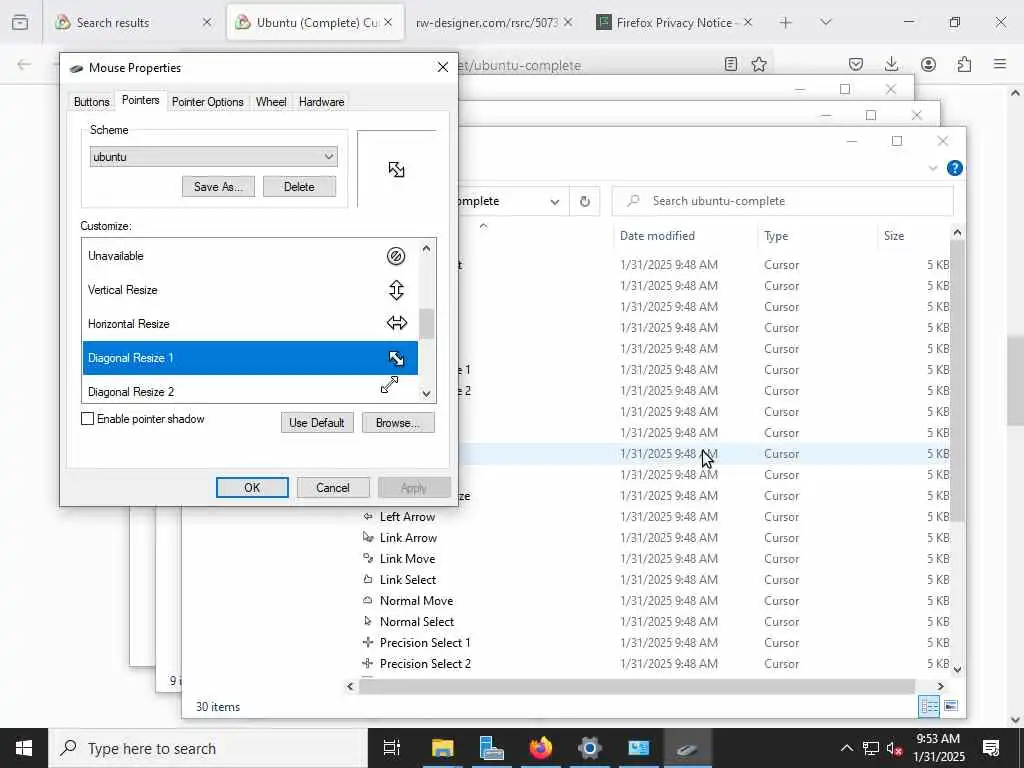Viewport: 1024px width, 768px height.
Task: Open the Scheme dropdown showing ubuntu
Action: (214, 157)
